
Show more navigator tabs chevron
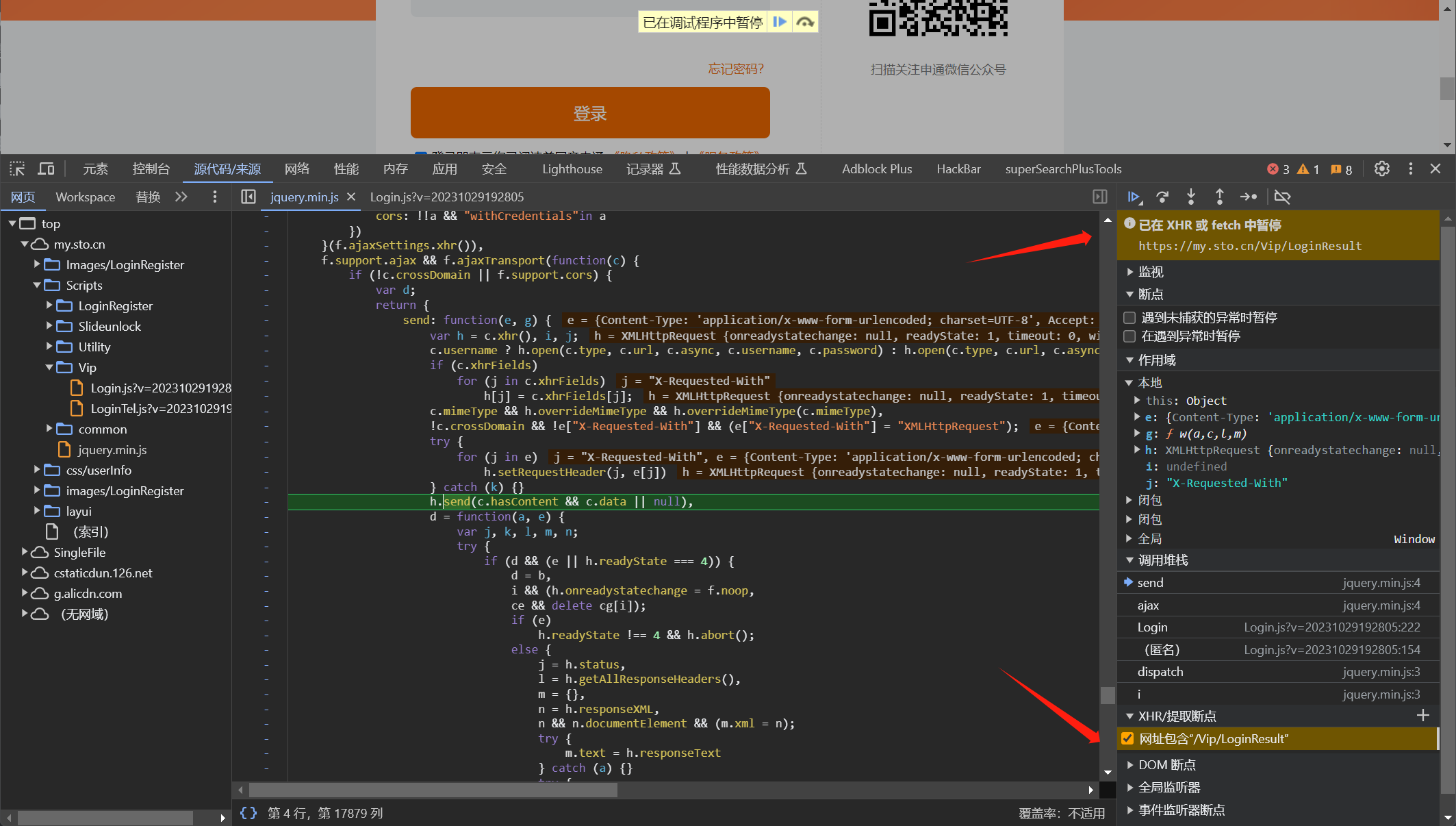tap(181, 197)
